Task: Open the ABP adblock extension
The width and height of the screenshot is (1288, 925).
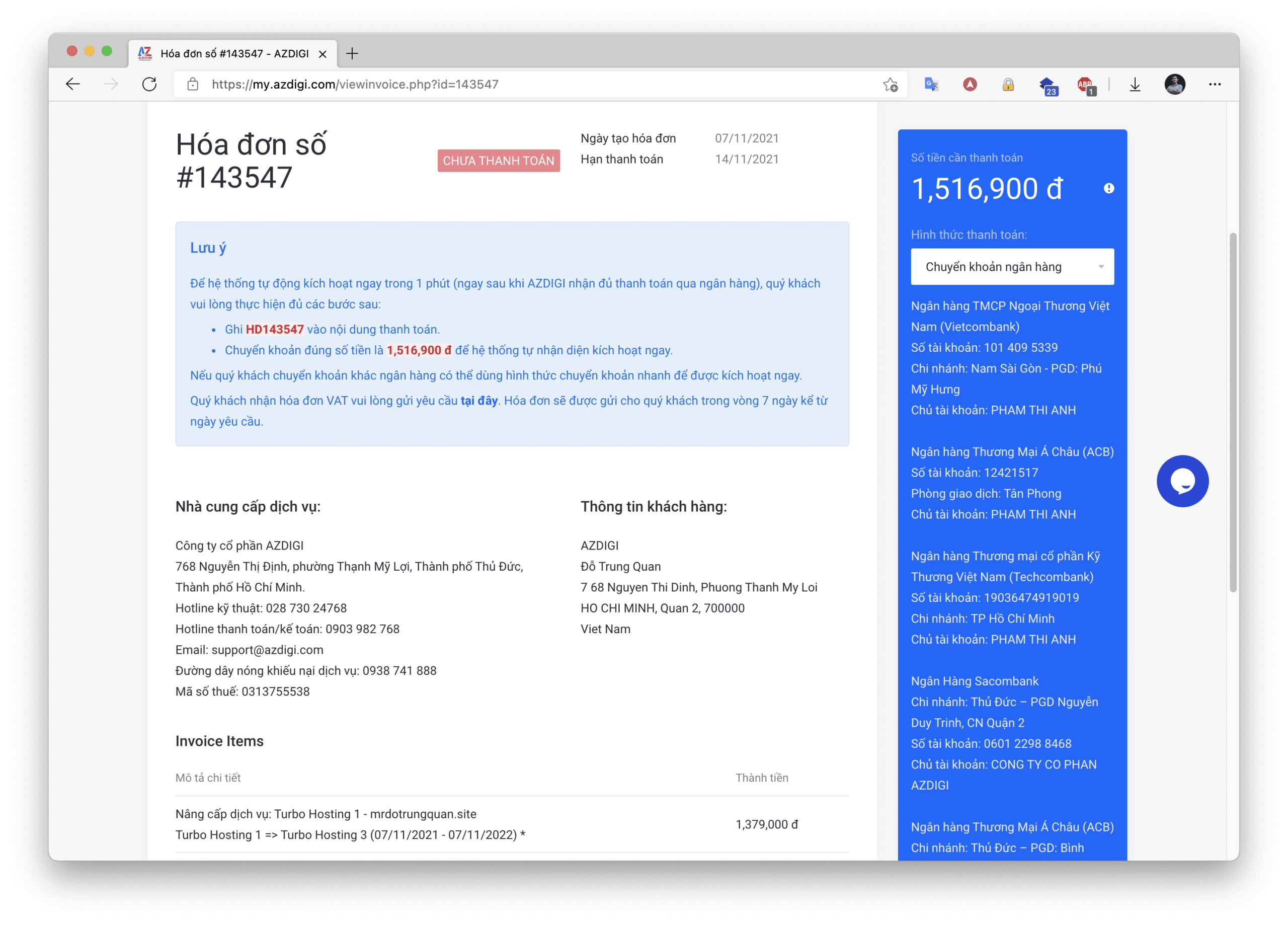Action: click(1085, 85)
